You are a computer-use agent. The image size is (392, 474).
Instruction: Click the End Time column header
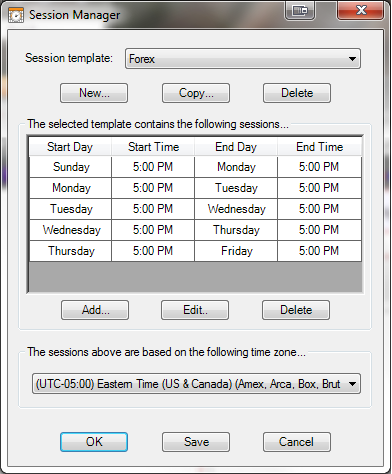coord(320,147)
